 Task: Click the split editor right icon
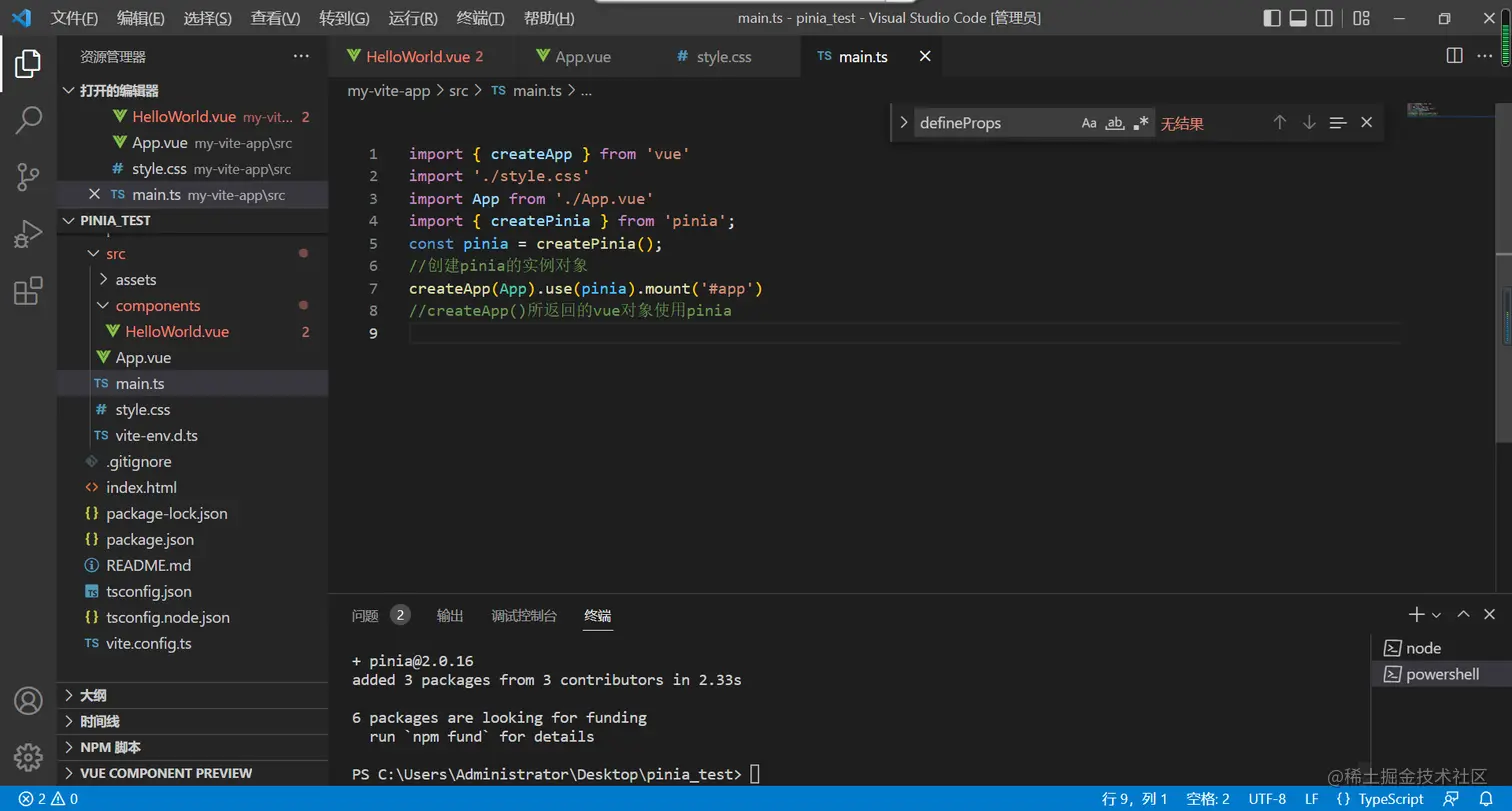click(1454, 56)
